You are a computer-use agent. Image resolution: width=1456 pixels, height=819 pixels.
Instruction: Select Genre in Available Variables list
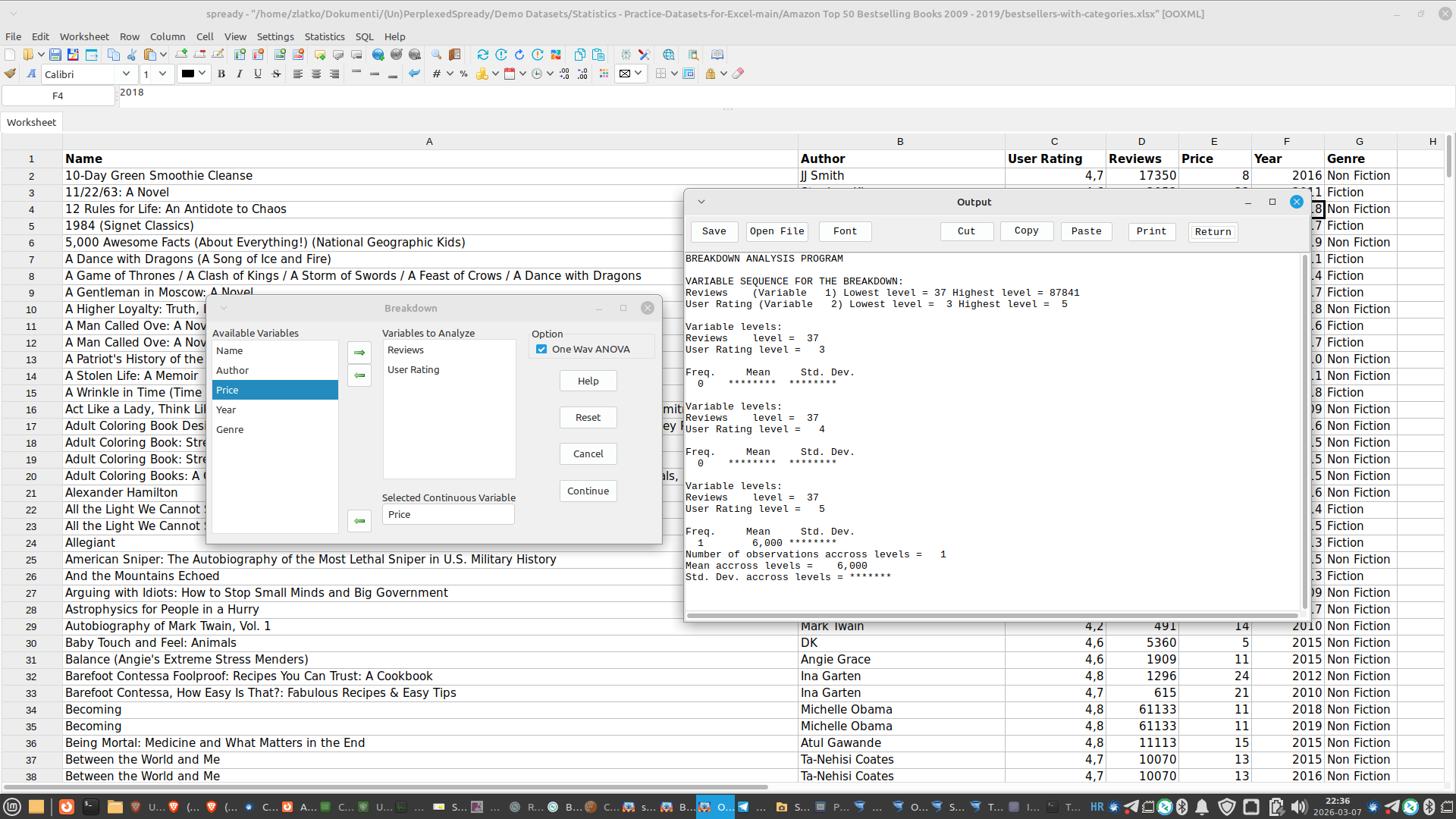(x=230, y=429)
